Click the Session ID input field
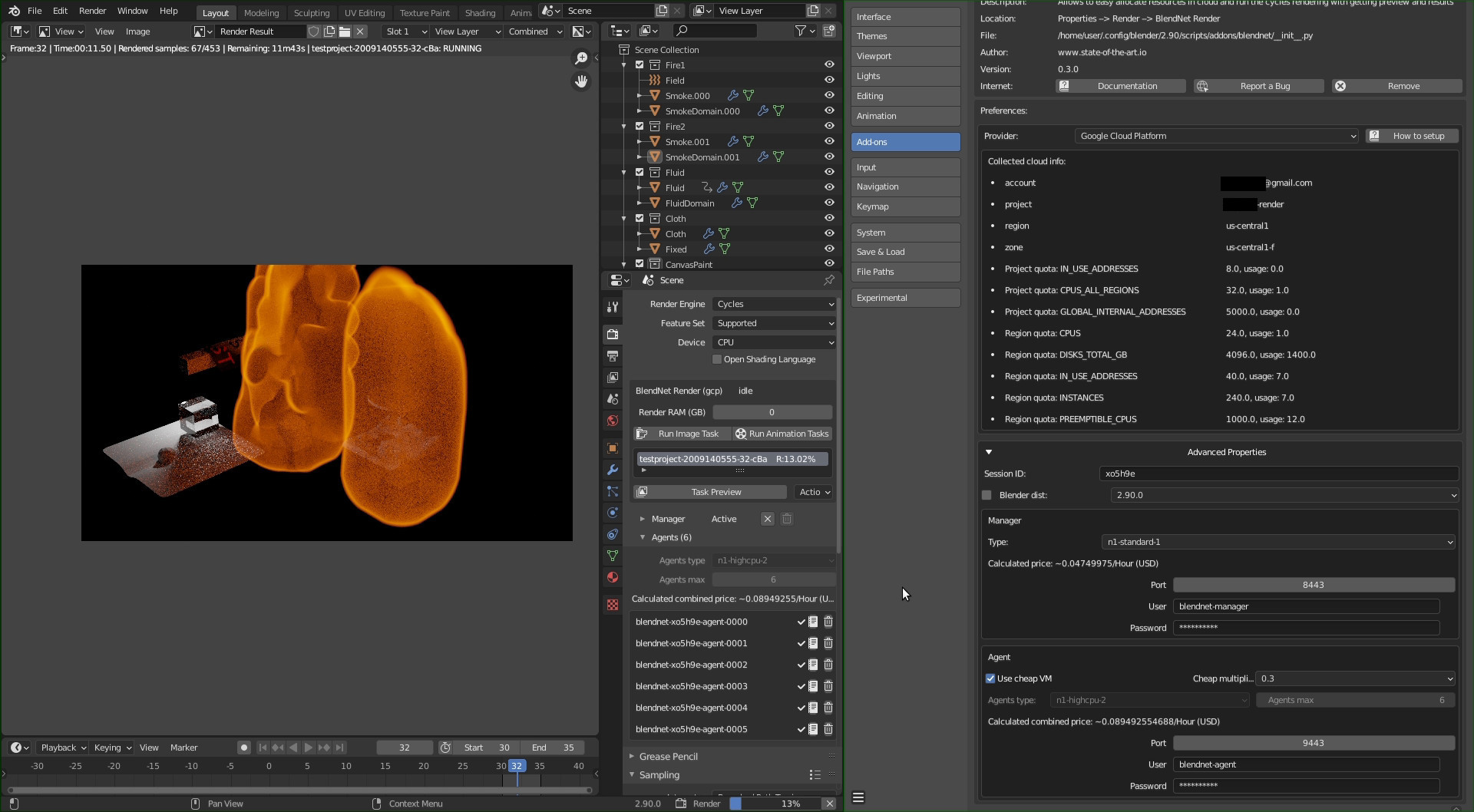 tap(1278, 474)
